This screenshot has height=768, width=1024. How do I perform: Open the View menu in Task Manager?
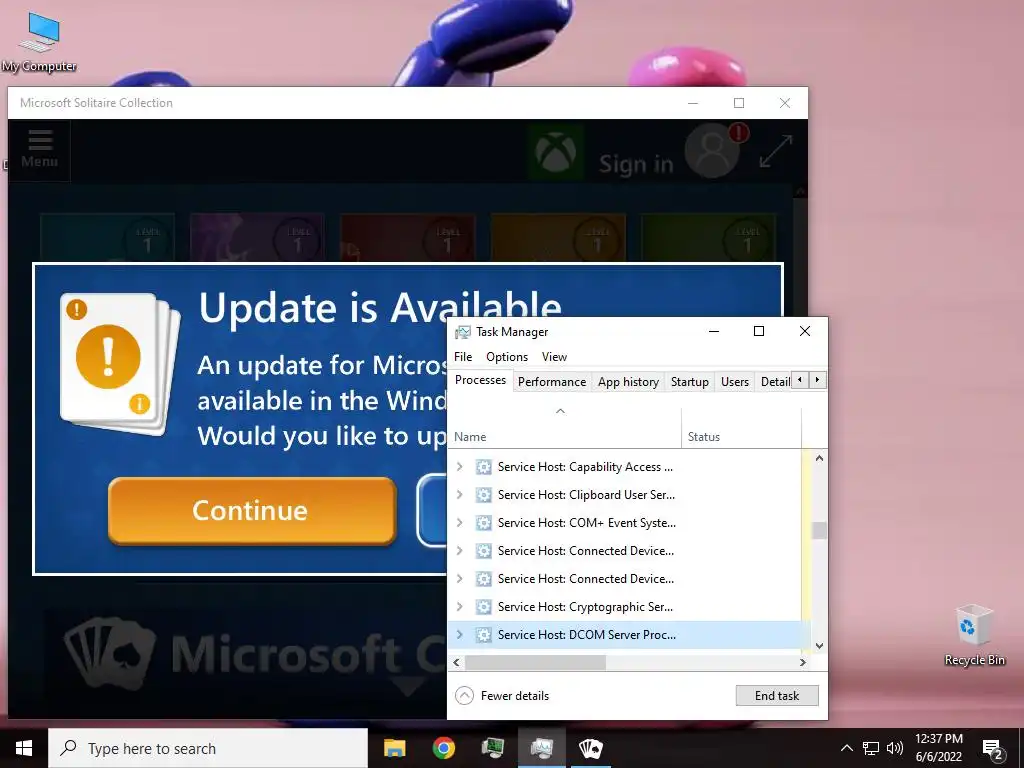554,357
